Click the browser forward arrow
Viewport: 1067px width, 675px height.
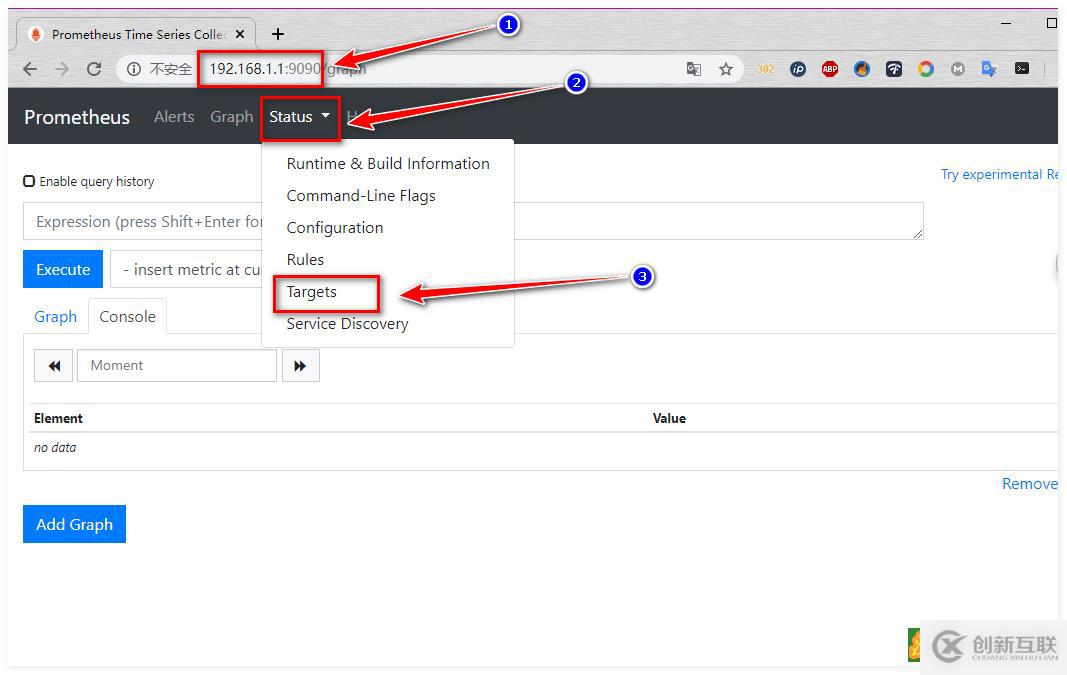point(62,69)
